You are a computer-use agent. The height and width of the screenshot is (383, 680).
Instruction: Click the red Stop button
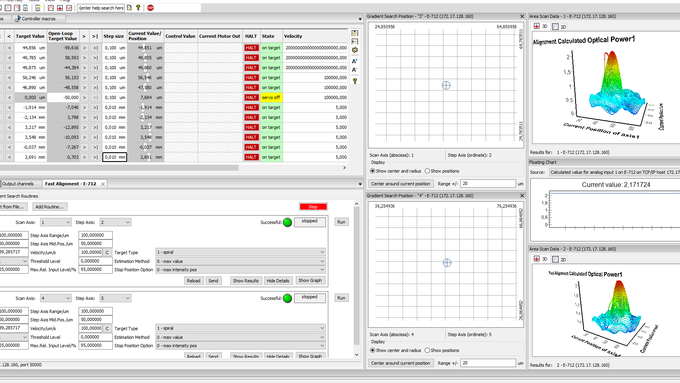tap(313, 207)
